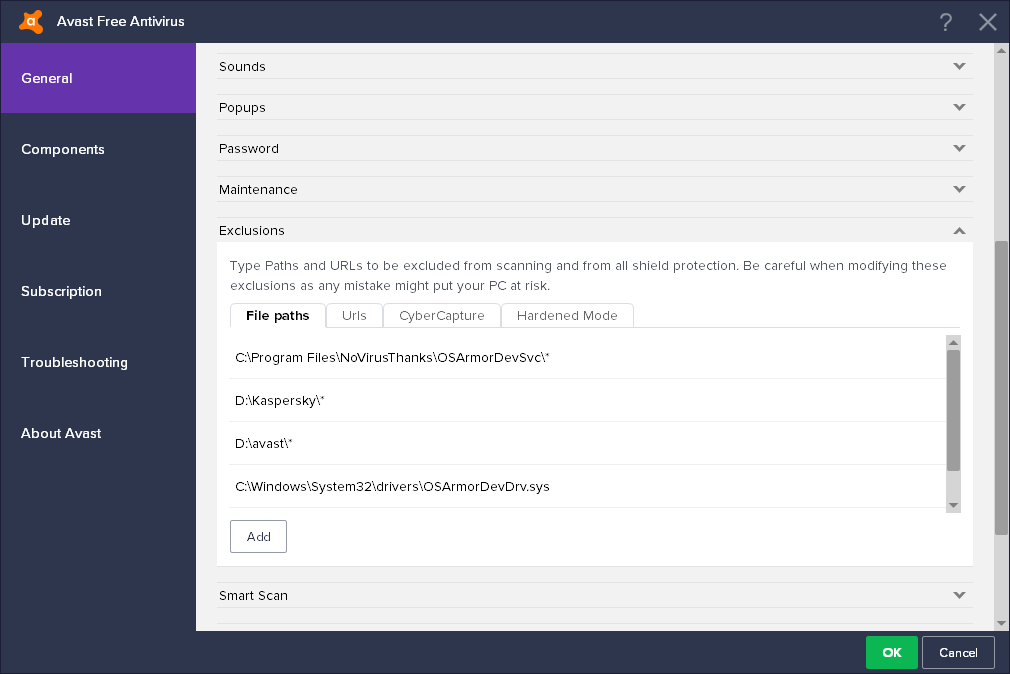Collapse the Exclusions section

click(x=959, y=231)
